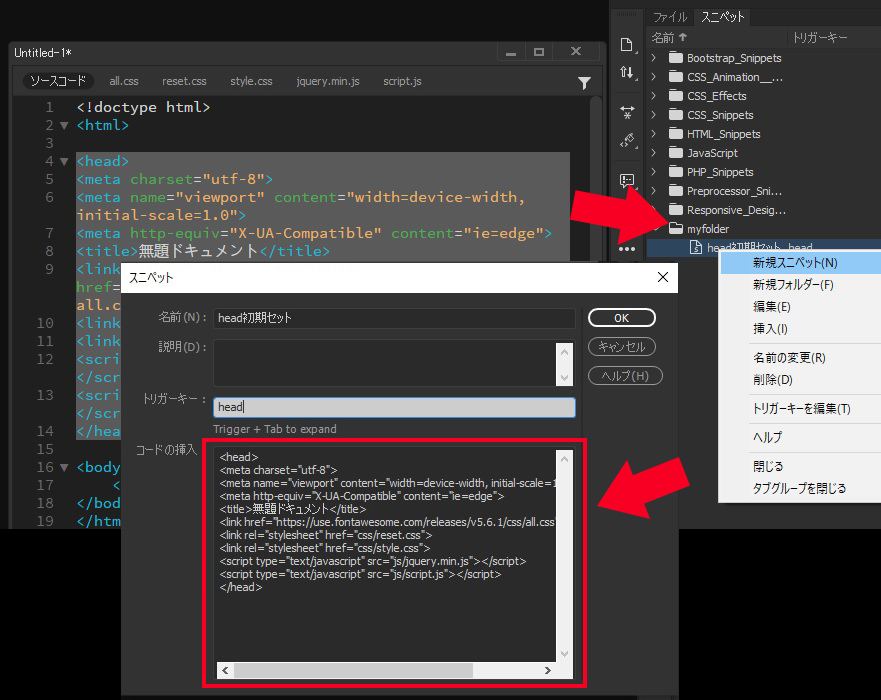Click the ヘルプ(H) button
The width and height of the screenshot is (881, 700).
click(x=625, y=376)
